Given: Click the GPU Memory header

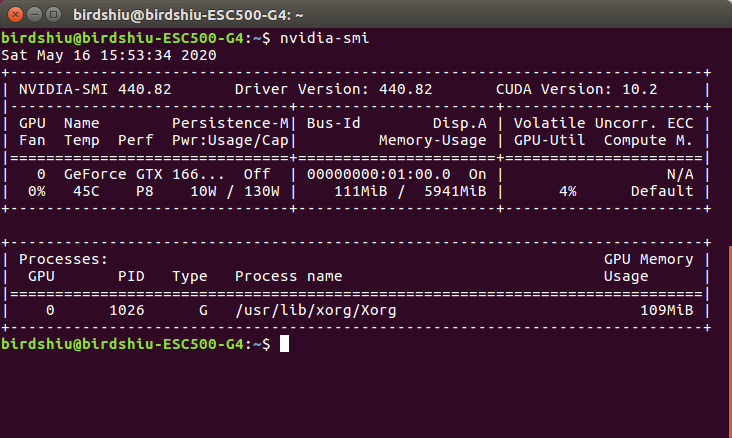Looking at the screenshot, I should (x=648, y=259).
